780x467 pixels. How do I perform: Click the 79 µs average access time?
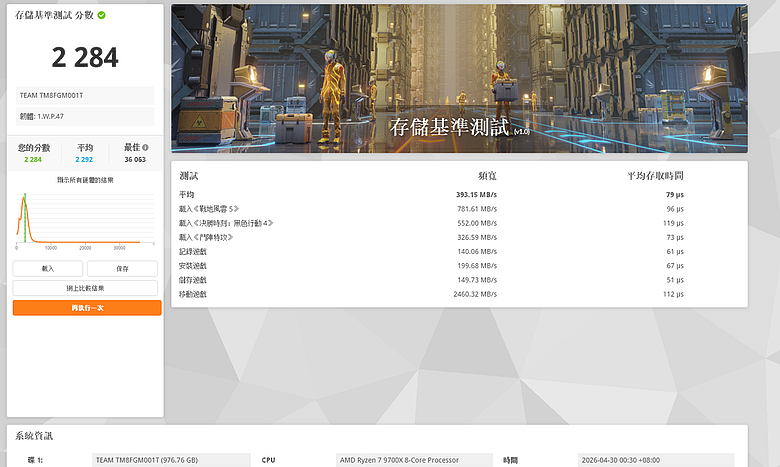coord(675,194)
